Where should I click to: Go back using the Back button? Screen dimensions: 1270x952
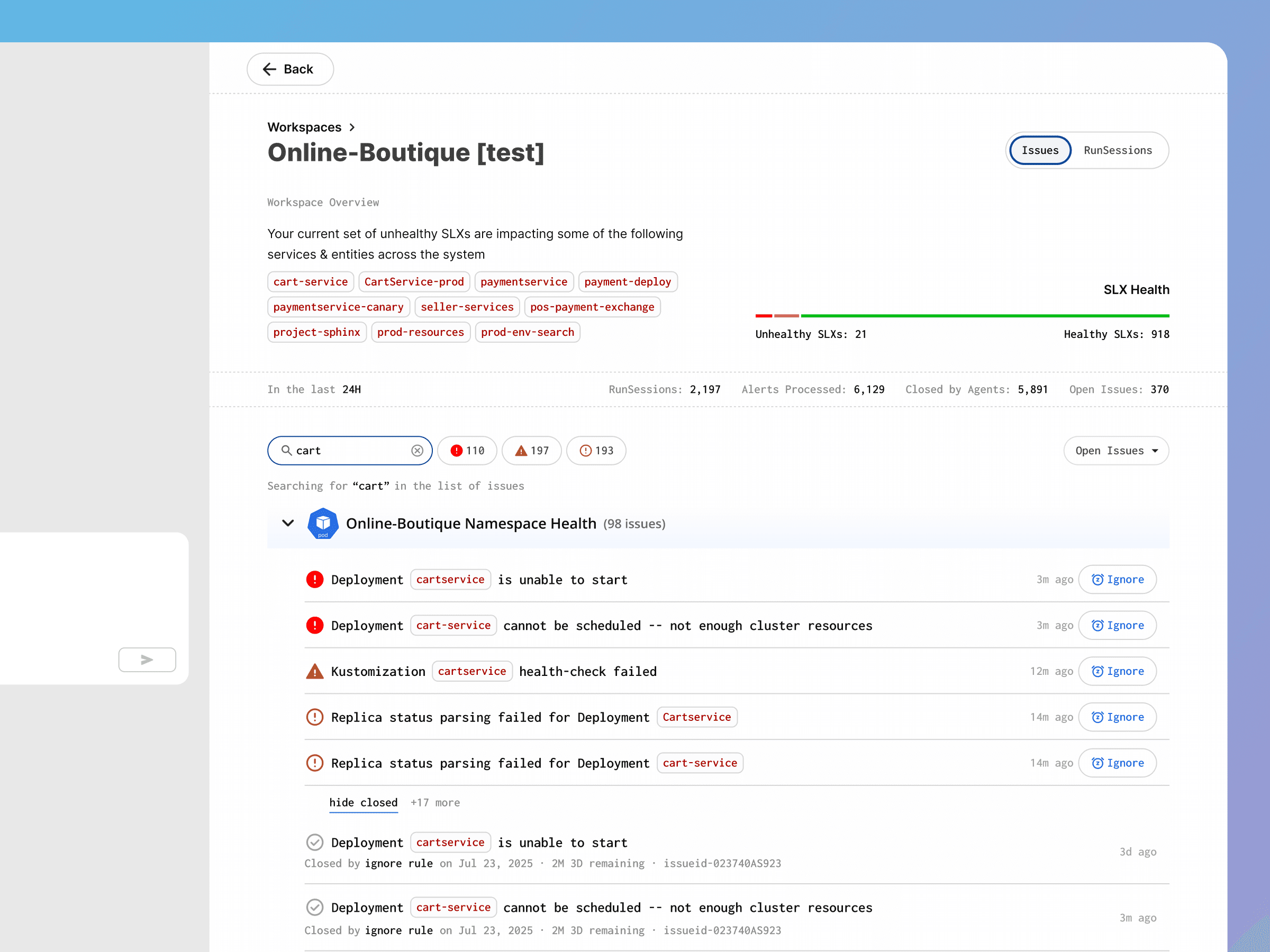[290, 69]
